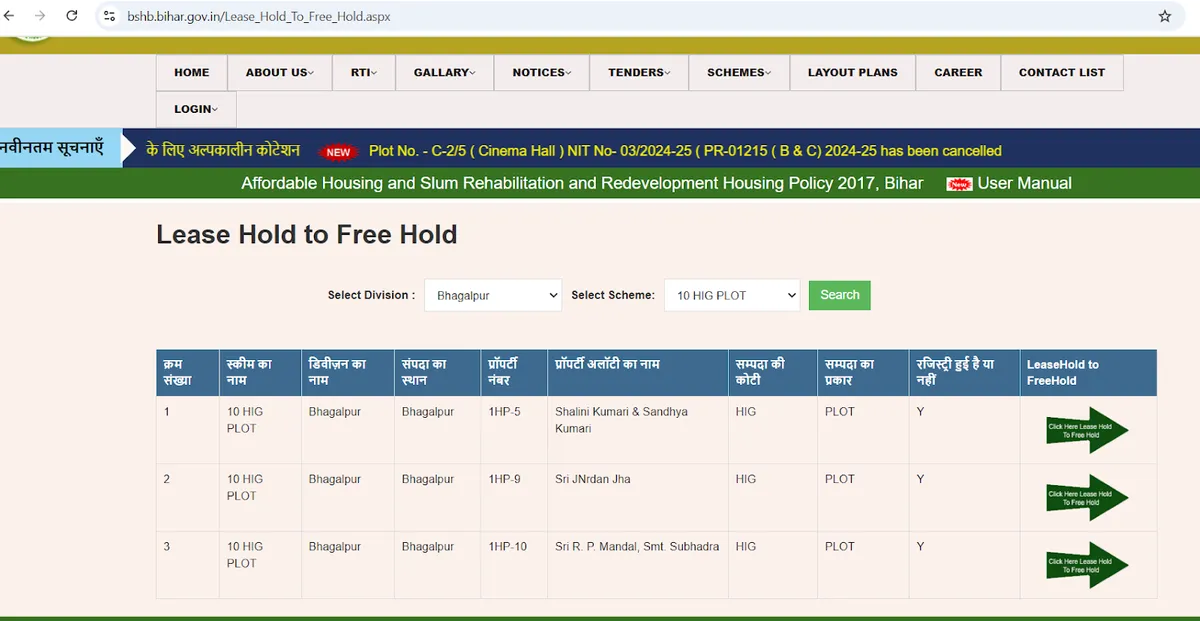This screenshot has height=621, width=1200.
Task: Click the site info icon in address bar
Action: tap(110, 16)
